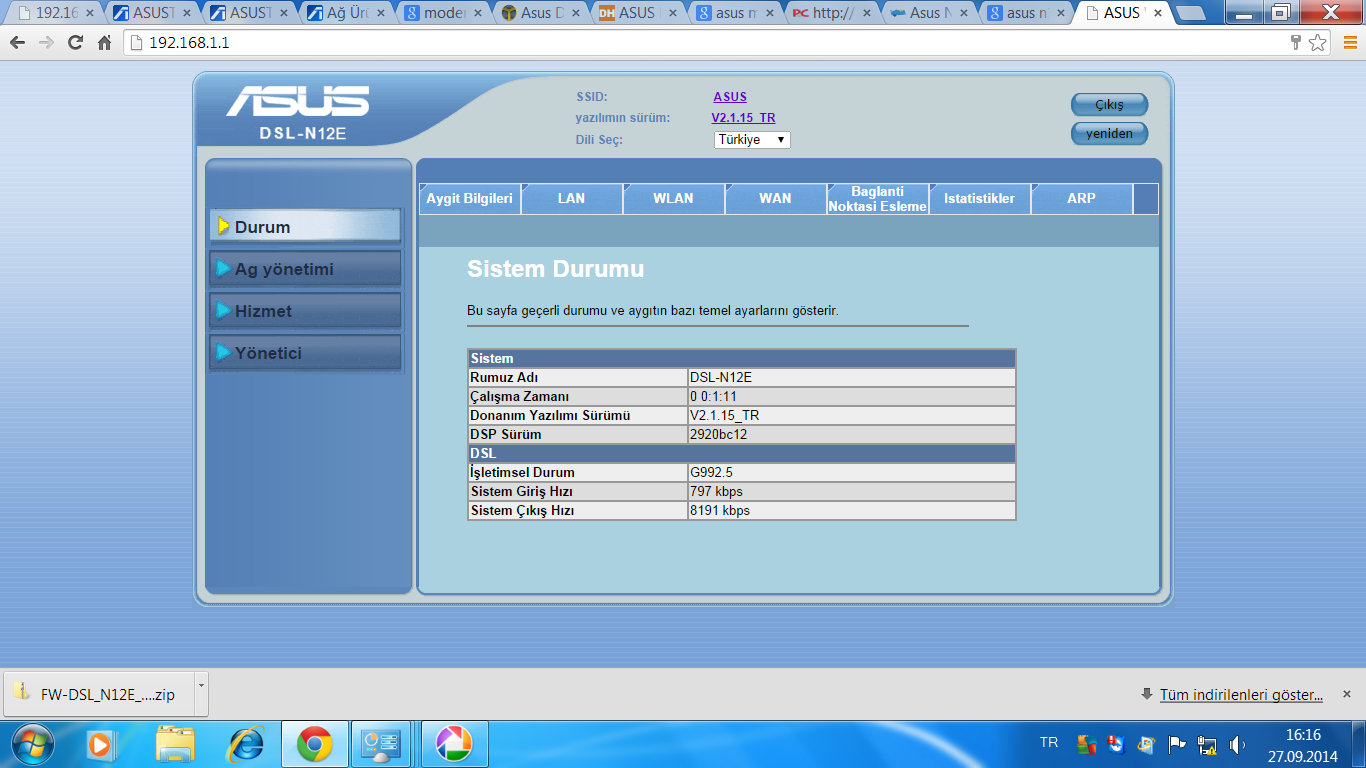Click the Çıkış logout button

[x=1109, y=105]
